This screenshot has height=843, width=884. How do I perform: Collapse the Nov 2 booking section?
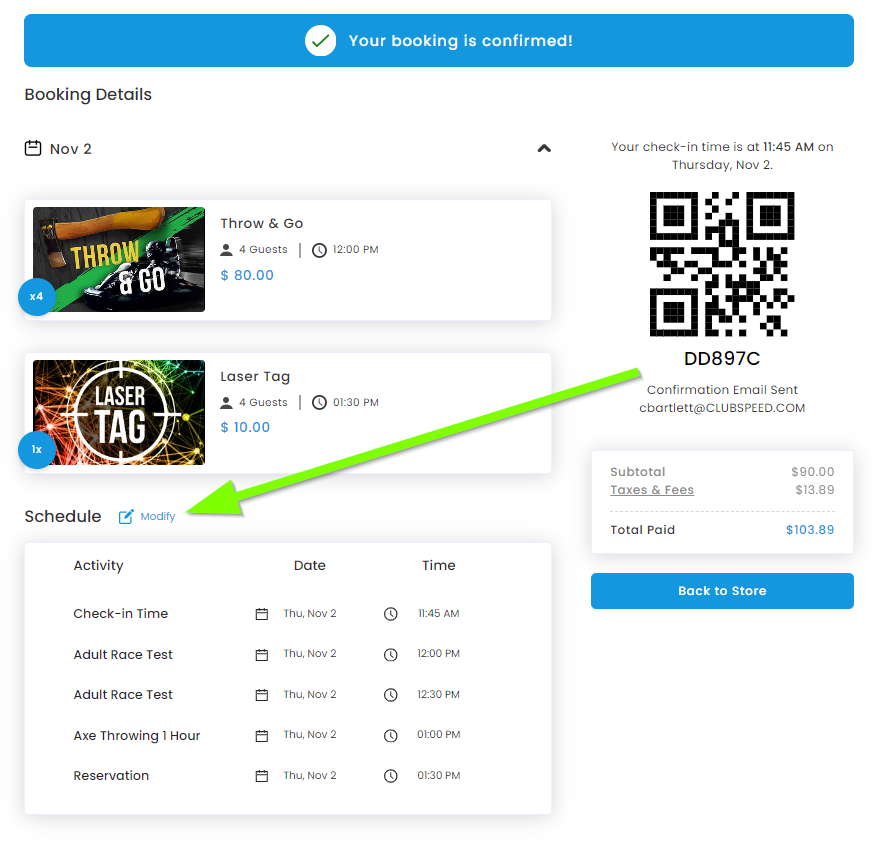point(543,148)
